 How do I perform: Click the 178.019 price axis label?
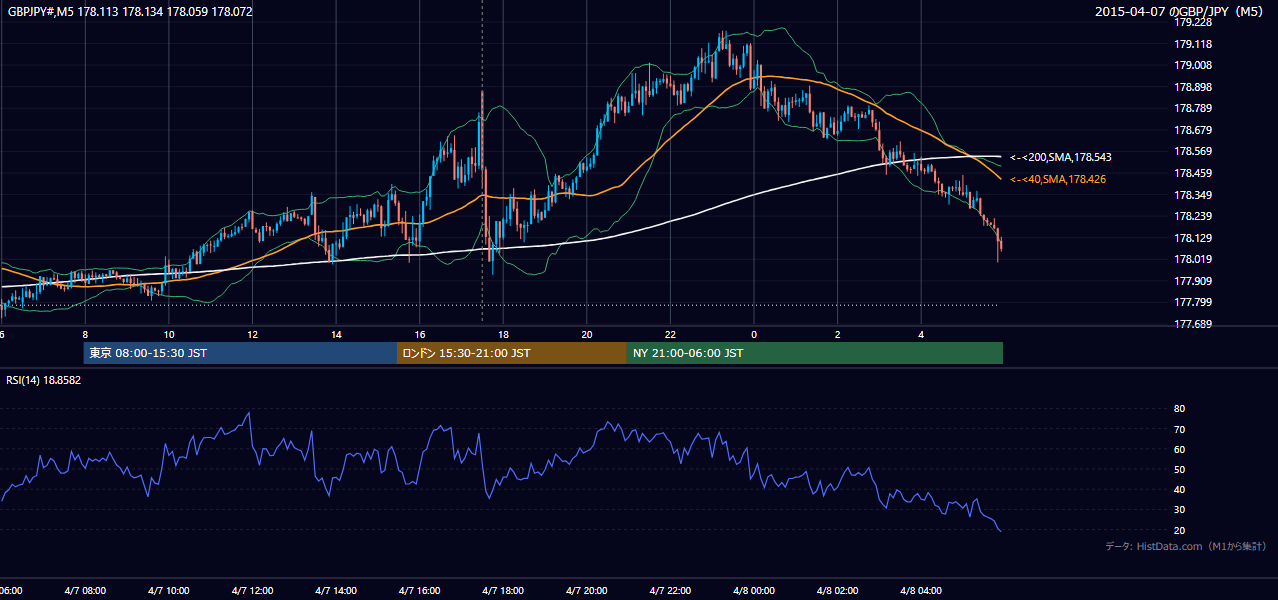(x=1193, y=259)
